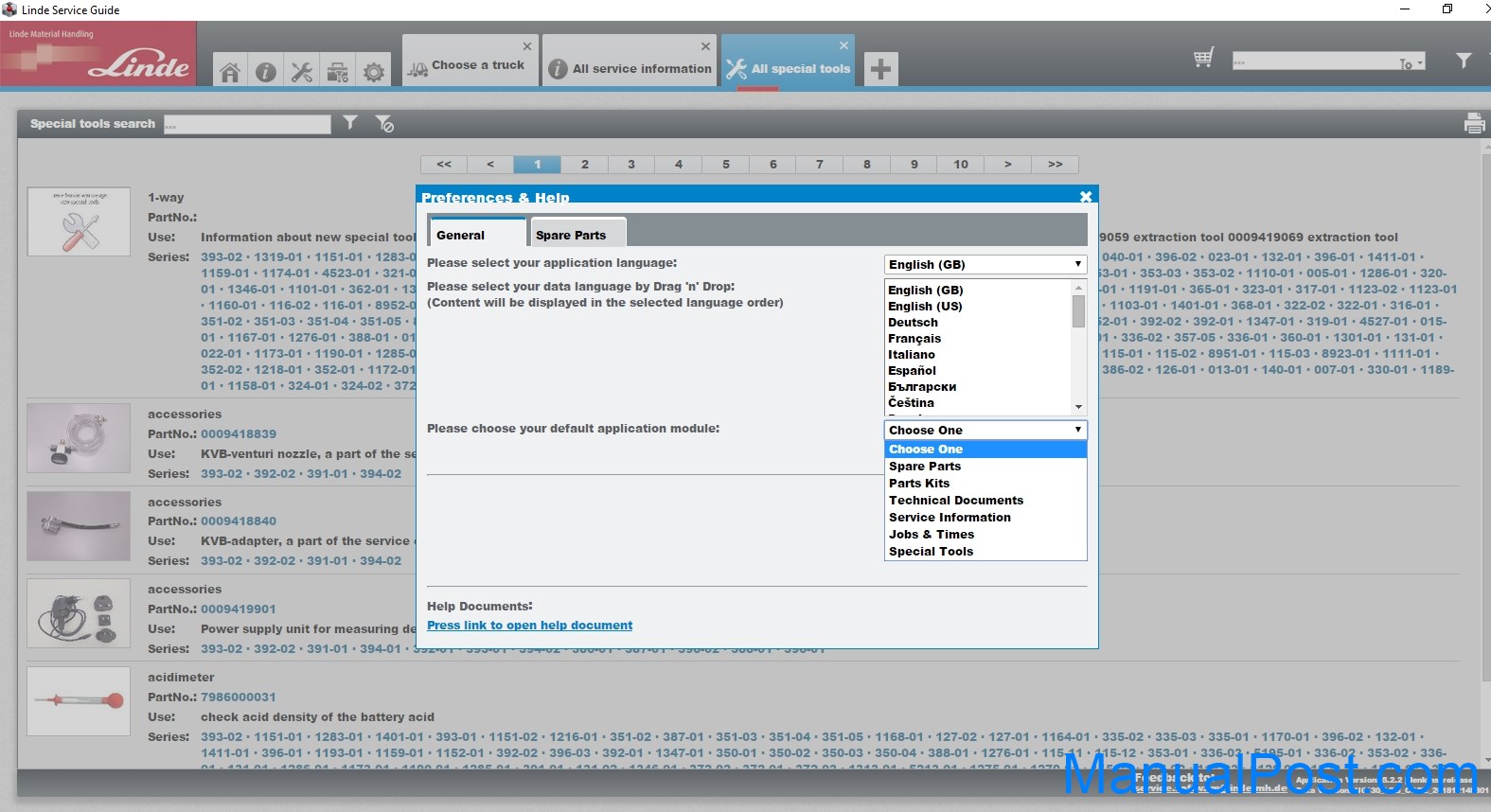Close the All service information tab
Screen dimensions: 1491x812
(705, 46)
